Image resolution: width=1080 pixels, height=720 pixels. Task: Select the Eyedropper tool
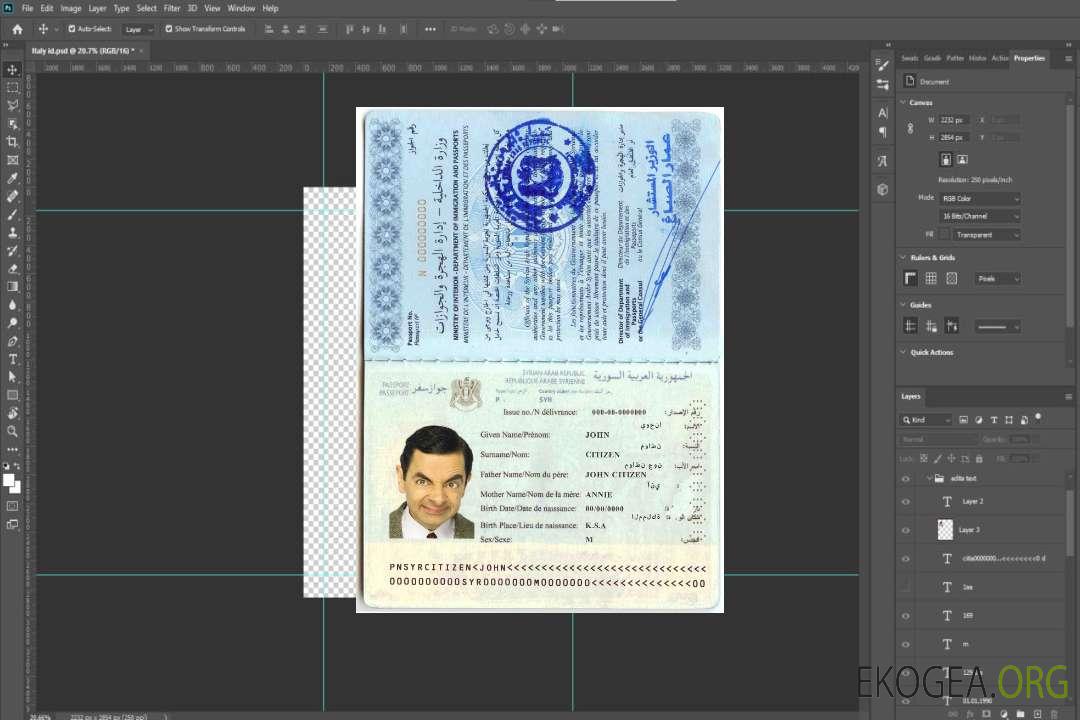point(12,178)
